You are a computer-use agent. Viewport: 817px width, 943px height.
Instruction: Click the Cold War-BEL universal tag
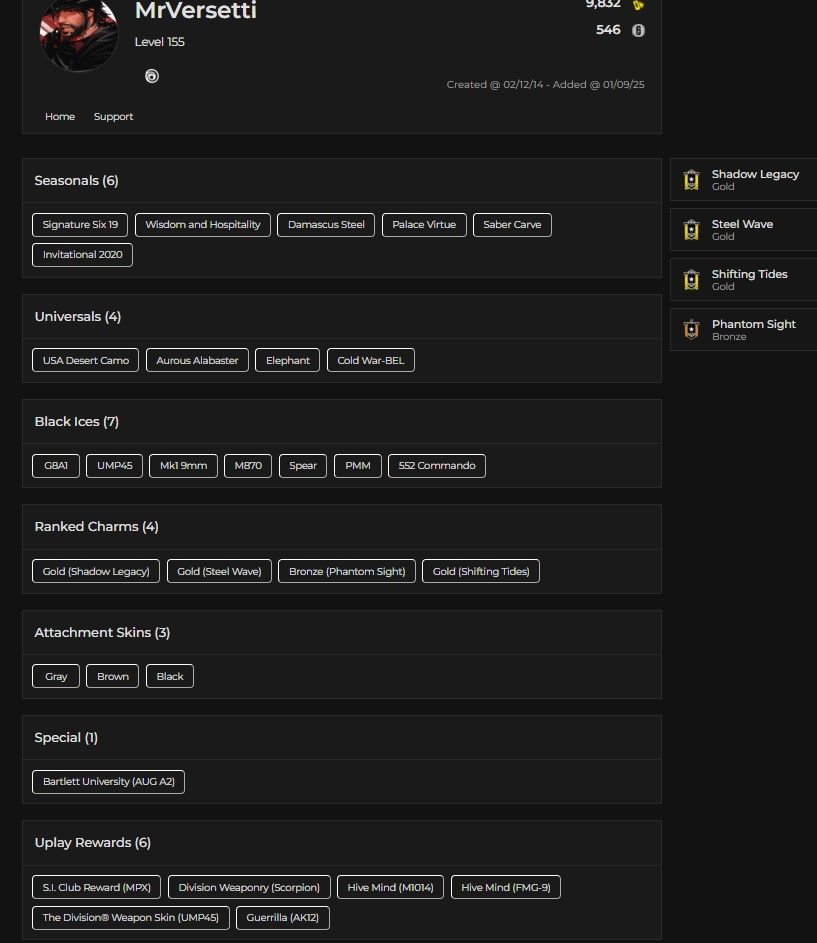point(371,360)
